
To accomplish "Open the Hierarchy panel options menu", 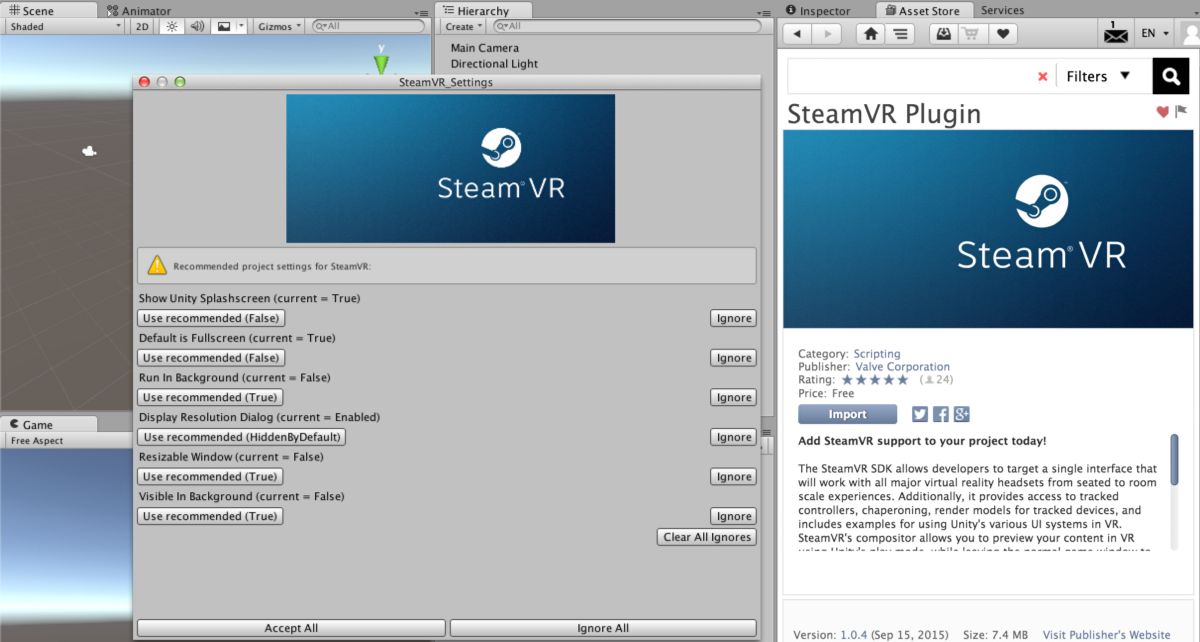I will pos(763,12).
